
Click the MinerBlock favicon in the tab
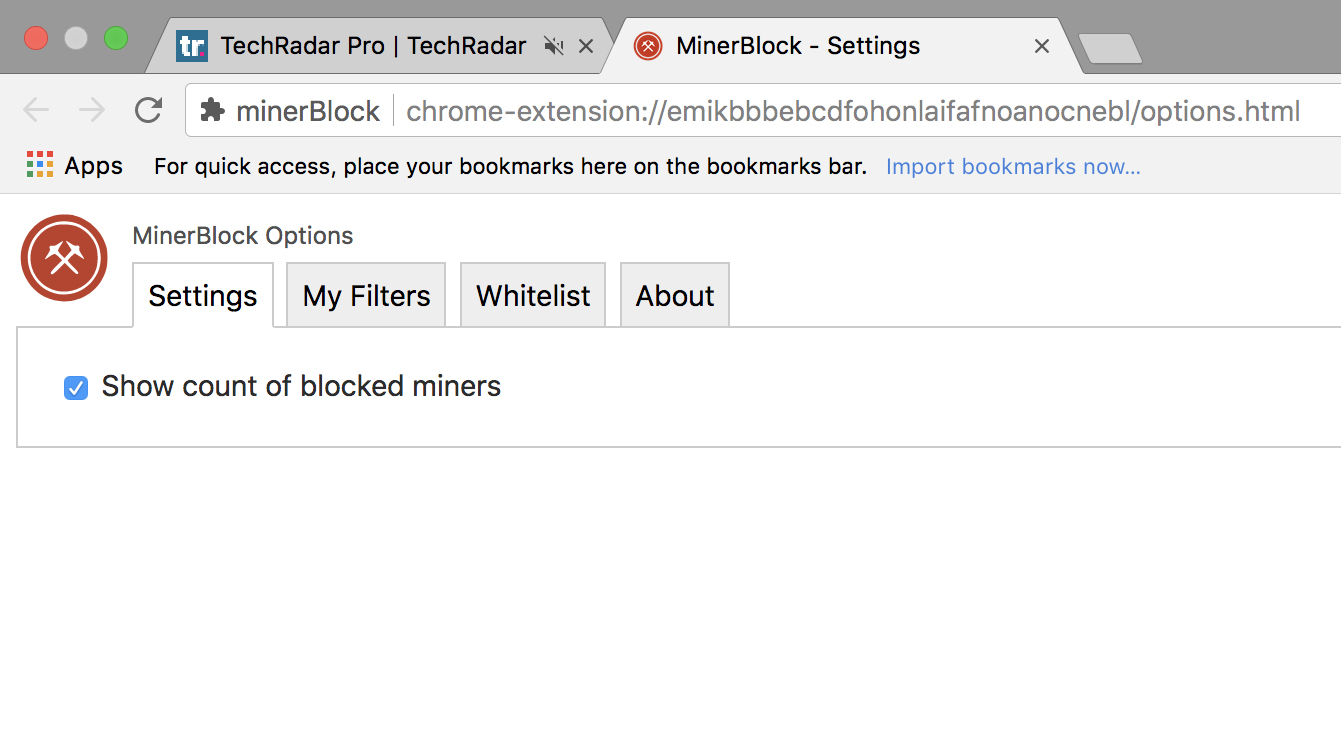(x=648, y=46)
